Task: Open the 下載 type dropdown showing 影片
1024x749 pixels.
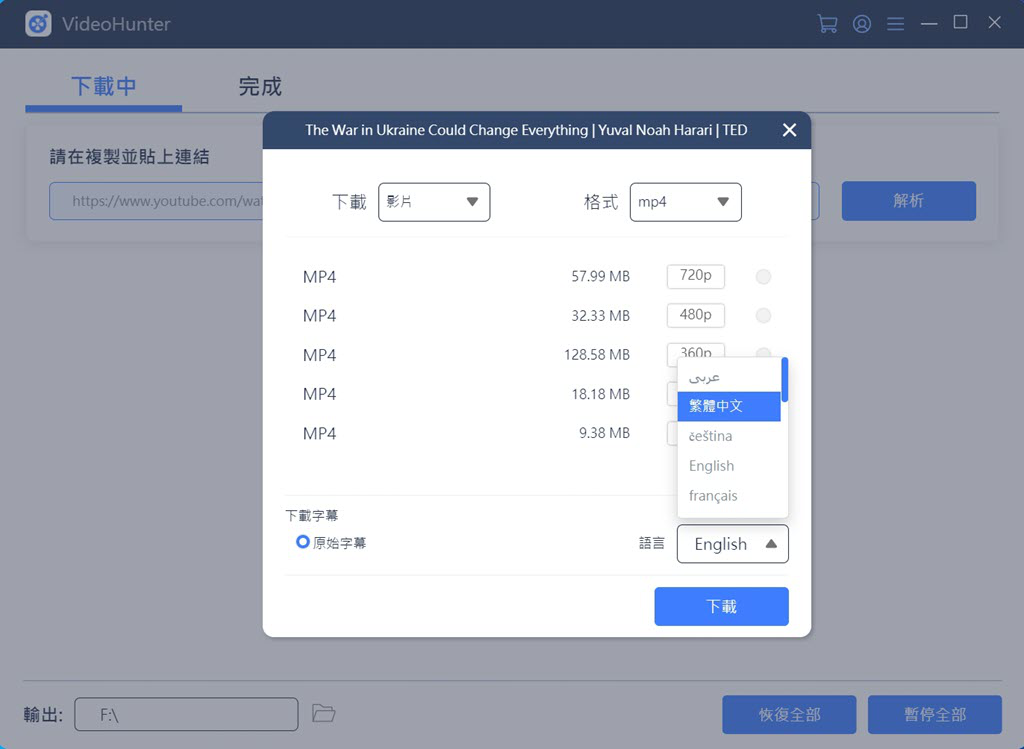Action: 434,202
